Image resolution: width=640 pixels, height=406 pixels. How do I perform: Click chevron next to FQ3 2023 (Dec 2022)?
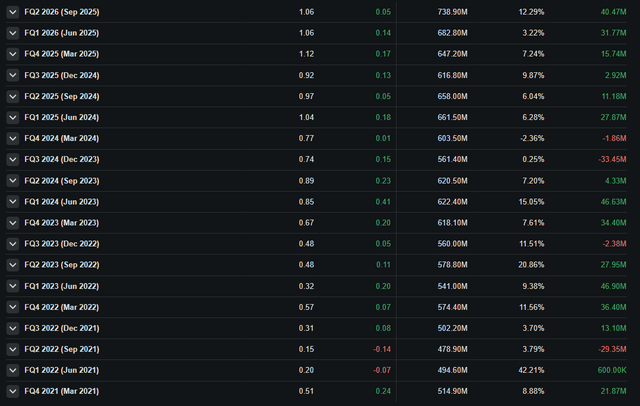point(13,244)
